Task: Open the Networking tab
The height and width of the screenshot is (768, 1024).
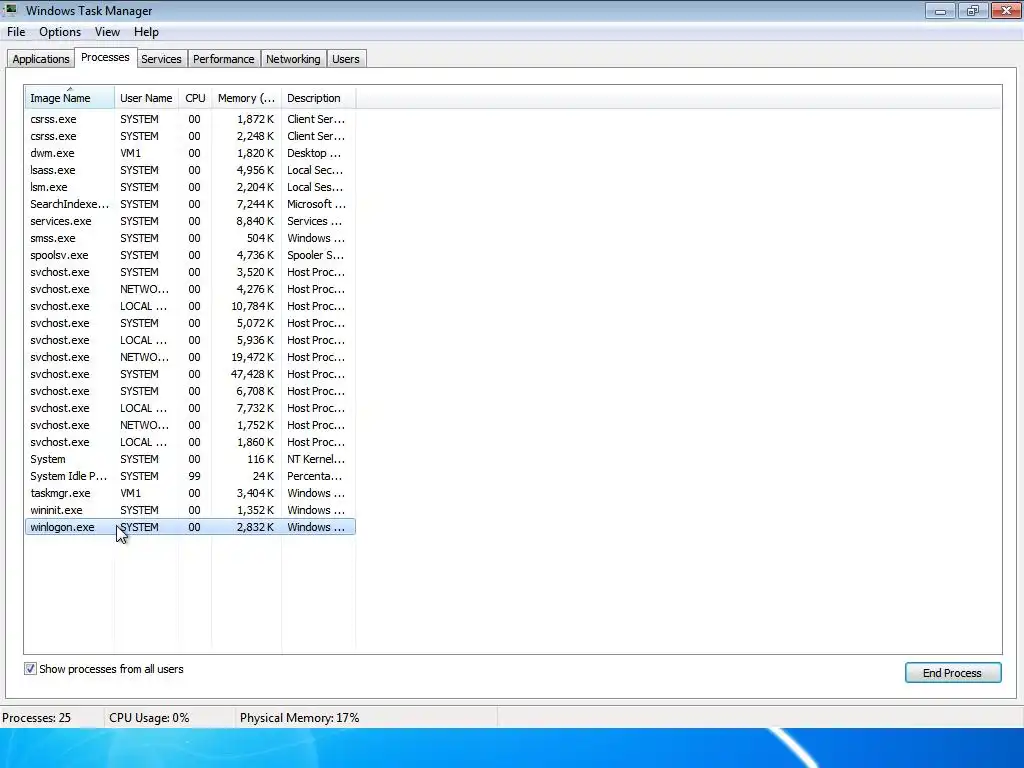Action: (x=293, y=59)
